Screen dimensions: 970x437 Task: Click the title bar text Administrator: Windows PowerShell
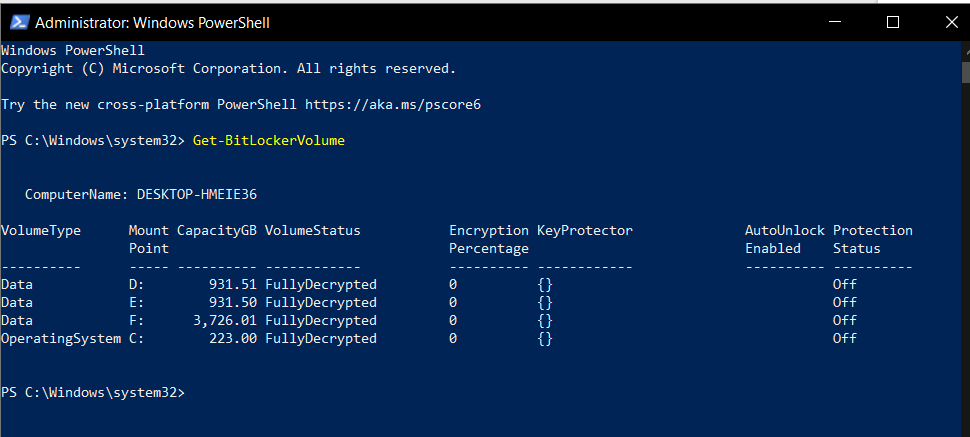point(152,23)
